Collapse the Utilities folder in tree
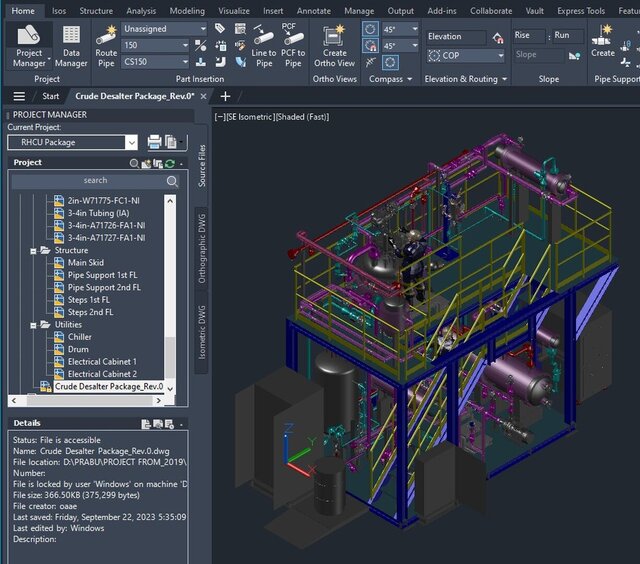The image size is (640, 564). pyautogui.click(x=33, y=325)
